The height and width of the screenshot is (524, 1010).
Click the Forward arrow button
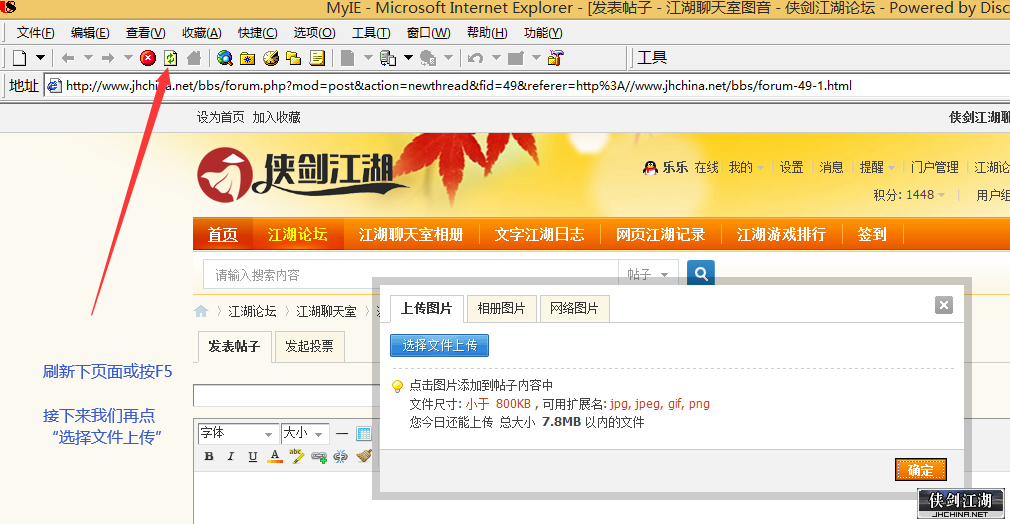click(108, 58)
